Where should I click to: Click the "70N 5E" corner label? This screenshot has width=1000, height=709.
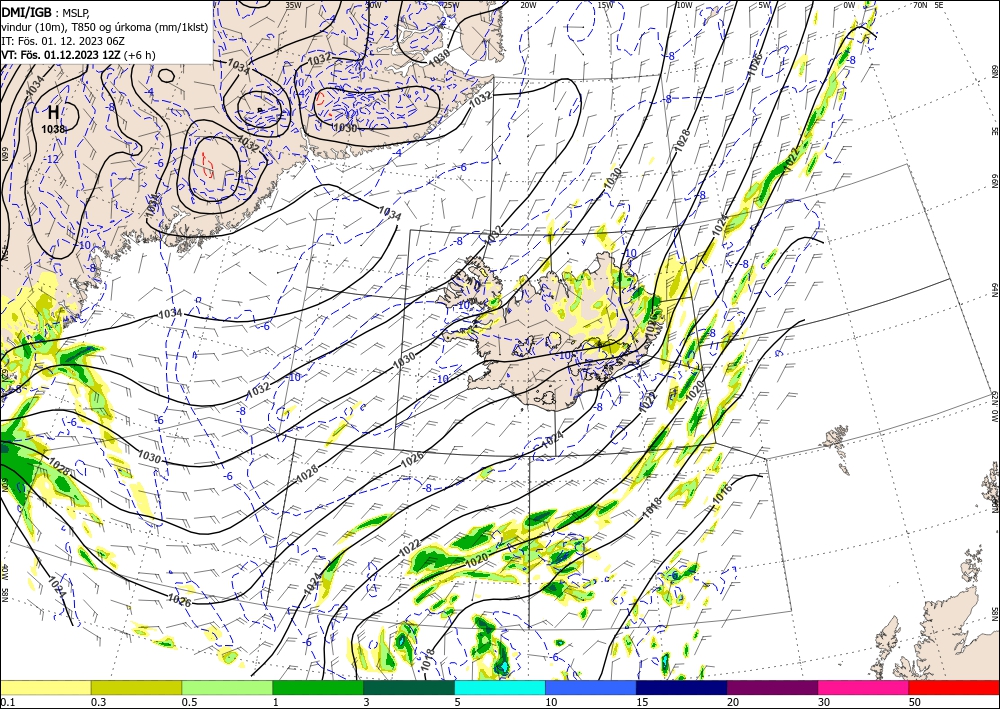coord(928,5)
